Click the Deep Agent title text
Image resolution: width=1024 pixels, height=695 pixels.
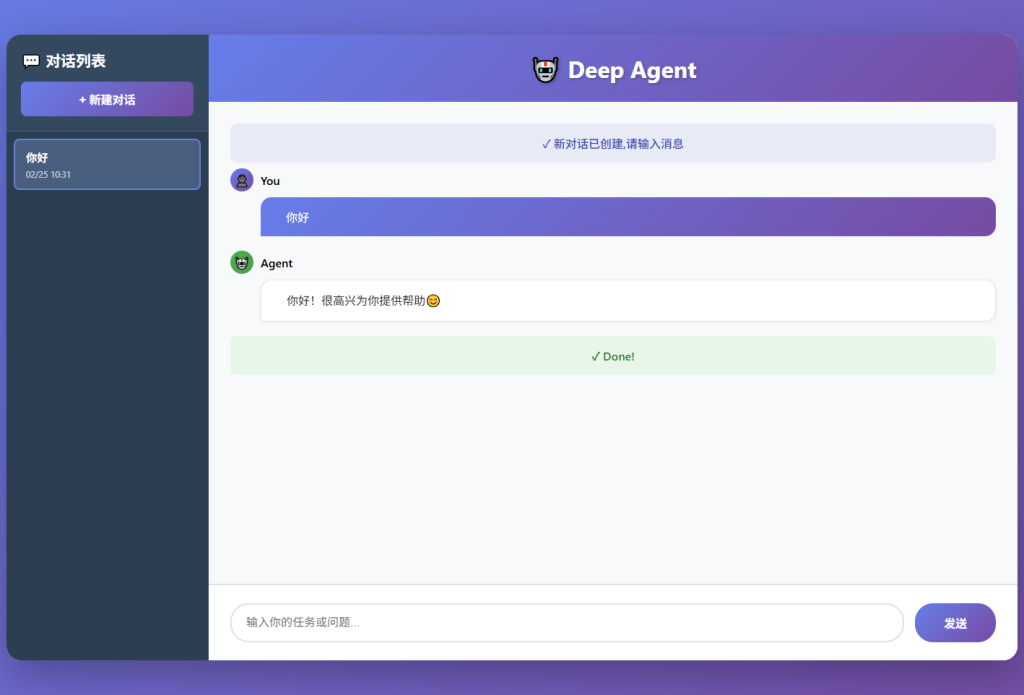click(x=632, y=70)
